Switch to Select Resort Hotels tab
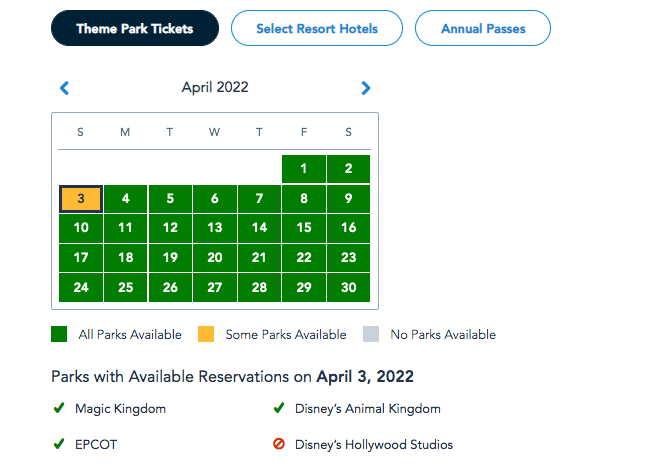663x470 pixels. point(317,29)
